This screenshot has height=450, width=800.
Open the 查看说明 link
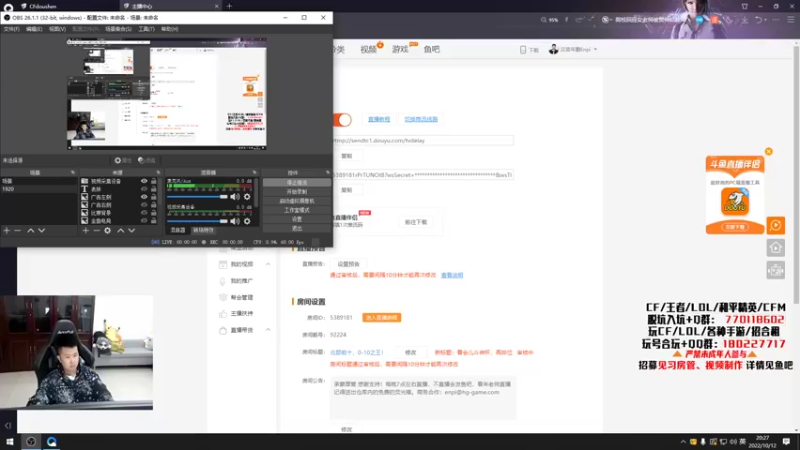pyautogui.click(x=452, y=276)
